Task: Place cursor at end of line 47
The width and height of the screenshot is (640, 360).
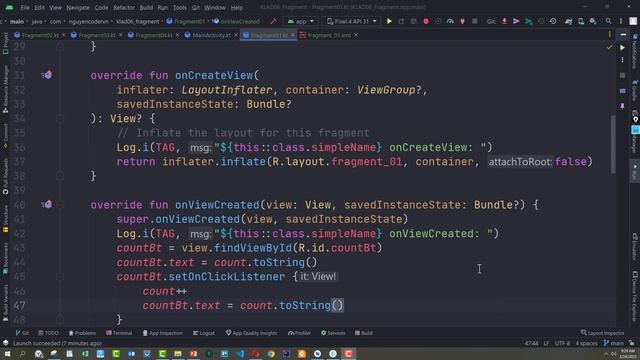Action: tap(345, 305)
